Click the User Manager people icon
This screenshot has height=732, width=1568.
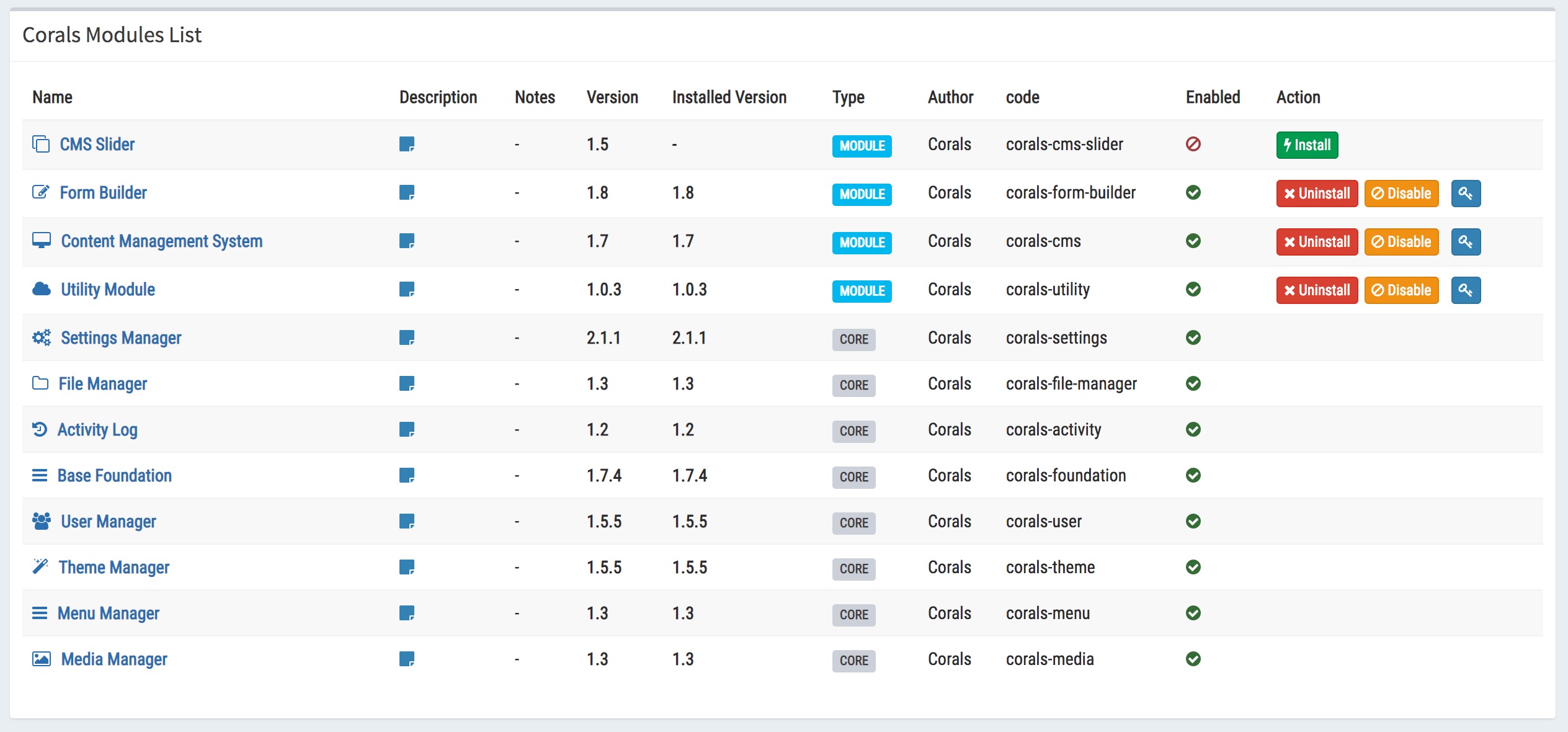pyautogui.click(x=42, y=521)
